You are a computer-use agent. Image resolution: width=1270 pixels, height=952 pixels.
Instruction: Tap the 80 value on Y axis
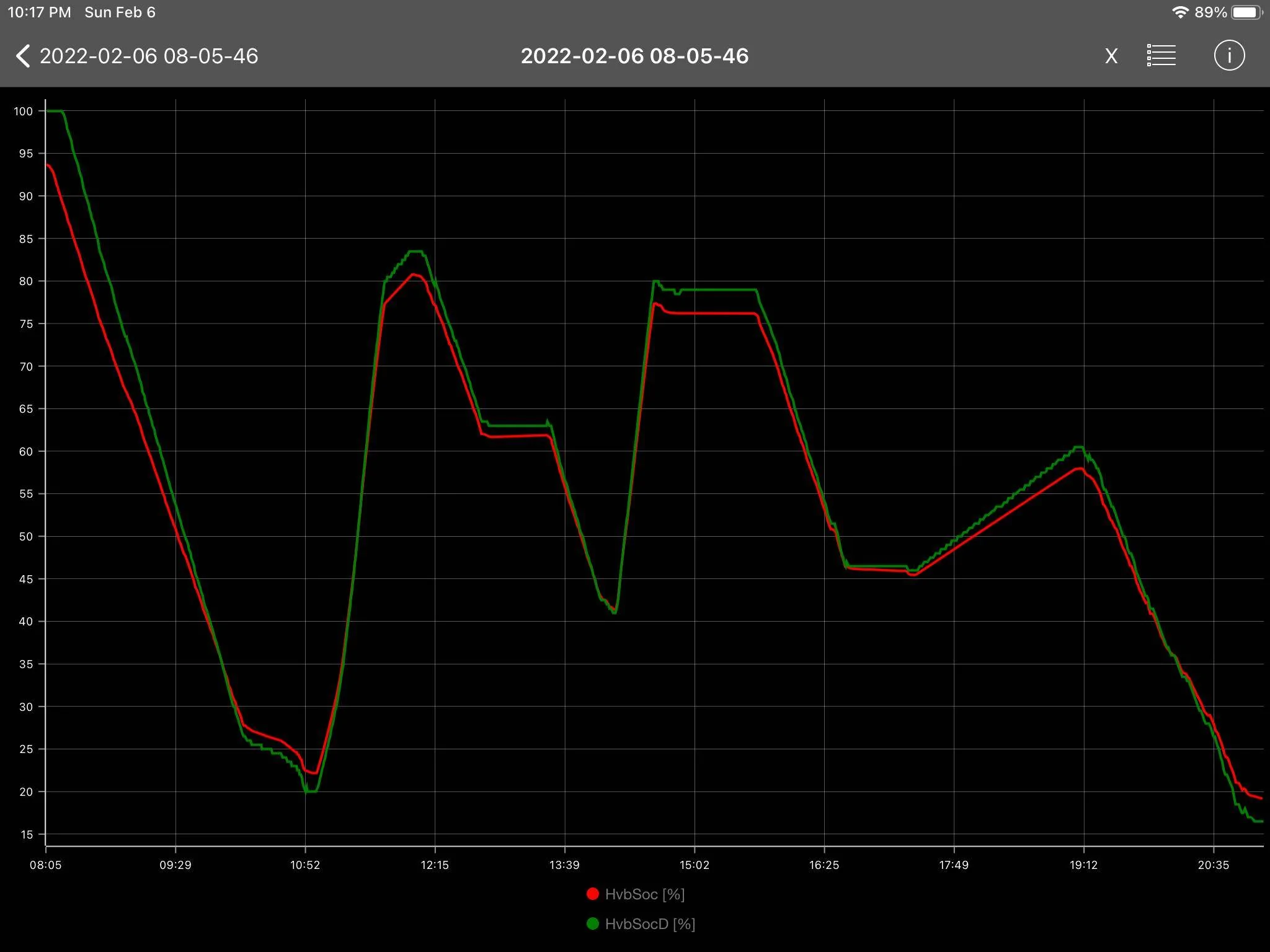click(26, 281)
